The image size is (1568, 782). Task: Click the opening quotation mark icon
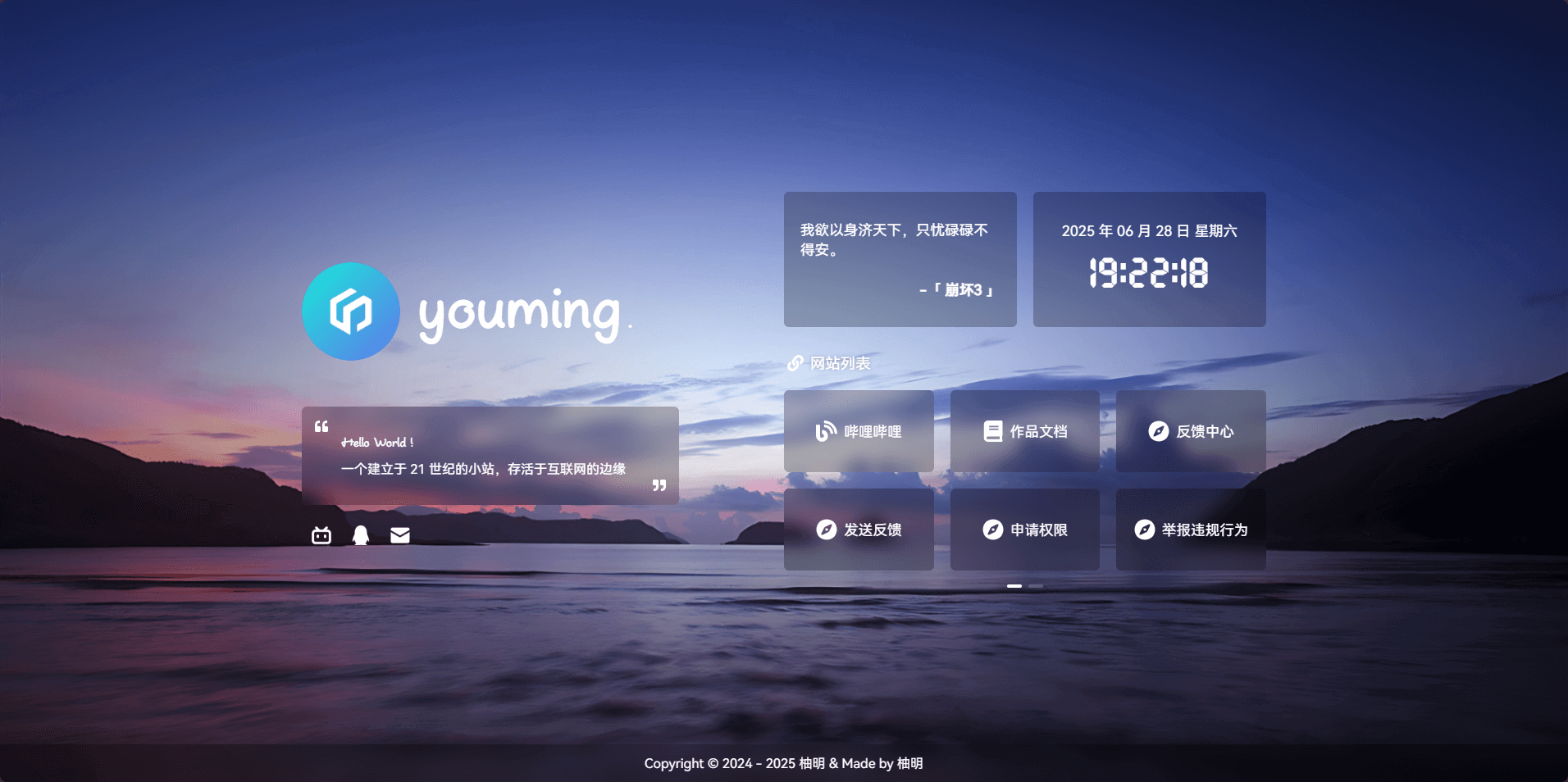click(321, 426)
